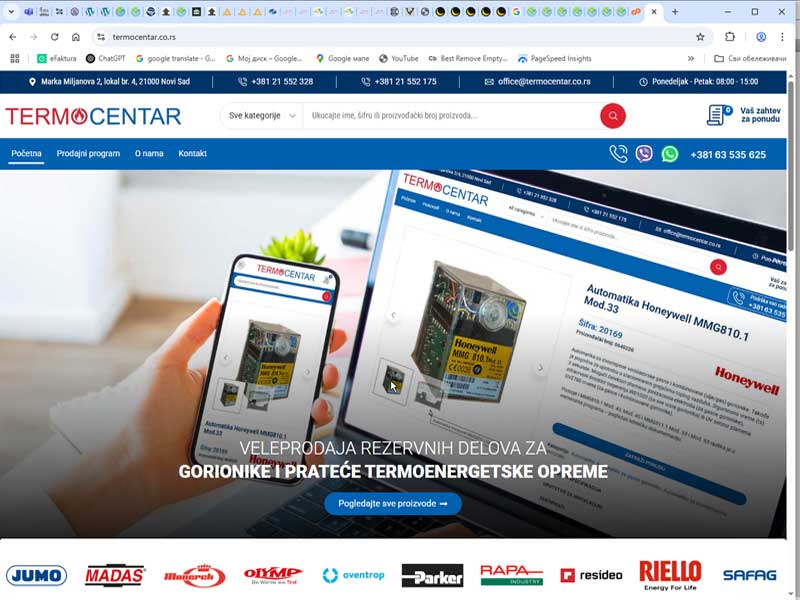This screenshot has height=600, width=800.
Task: Show hidden bookmarks via chevron
Action: [x=690, y=59]
